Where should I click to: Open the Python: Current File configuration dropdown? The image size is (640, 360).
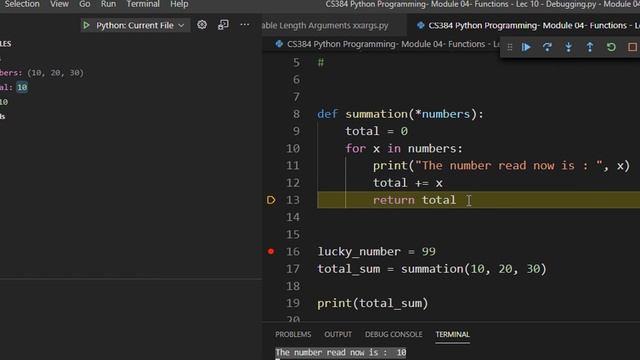[x=136, y=25]
